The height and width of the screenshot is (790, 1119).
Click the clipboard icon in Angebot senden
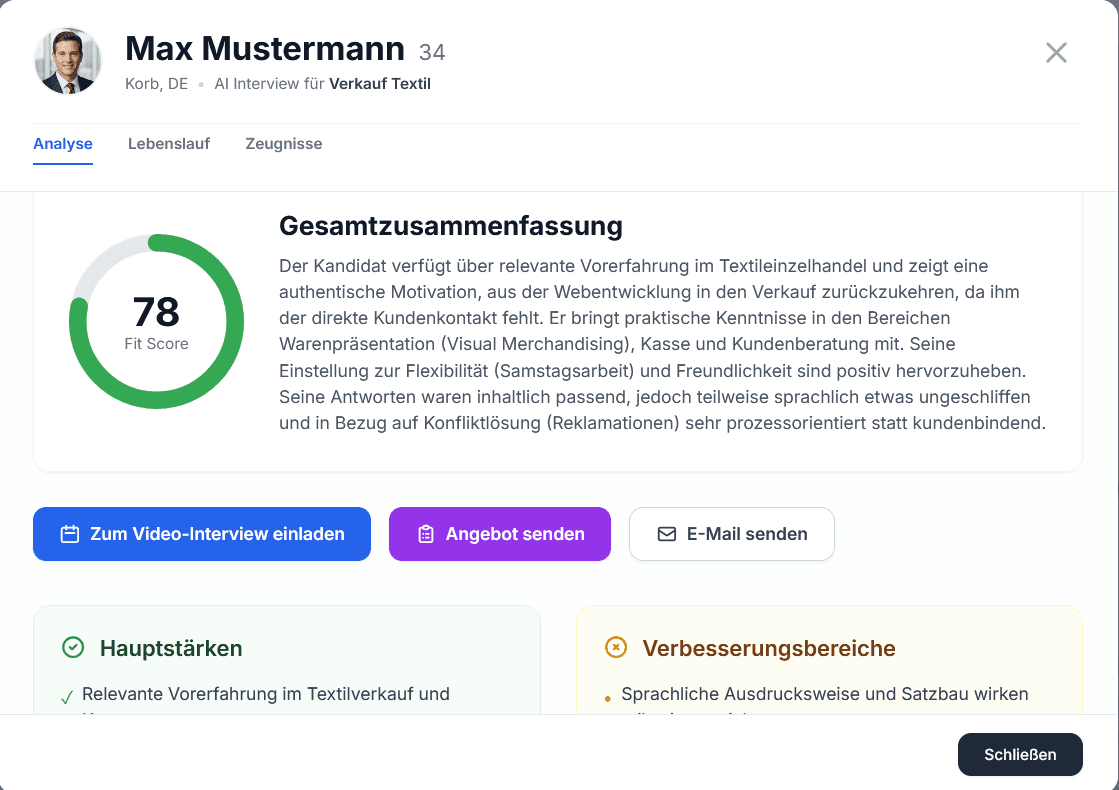pyautogui.click(x=426, y=534)
